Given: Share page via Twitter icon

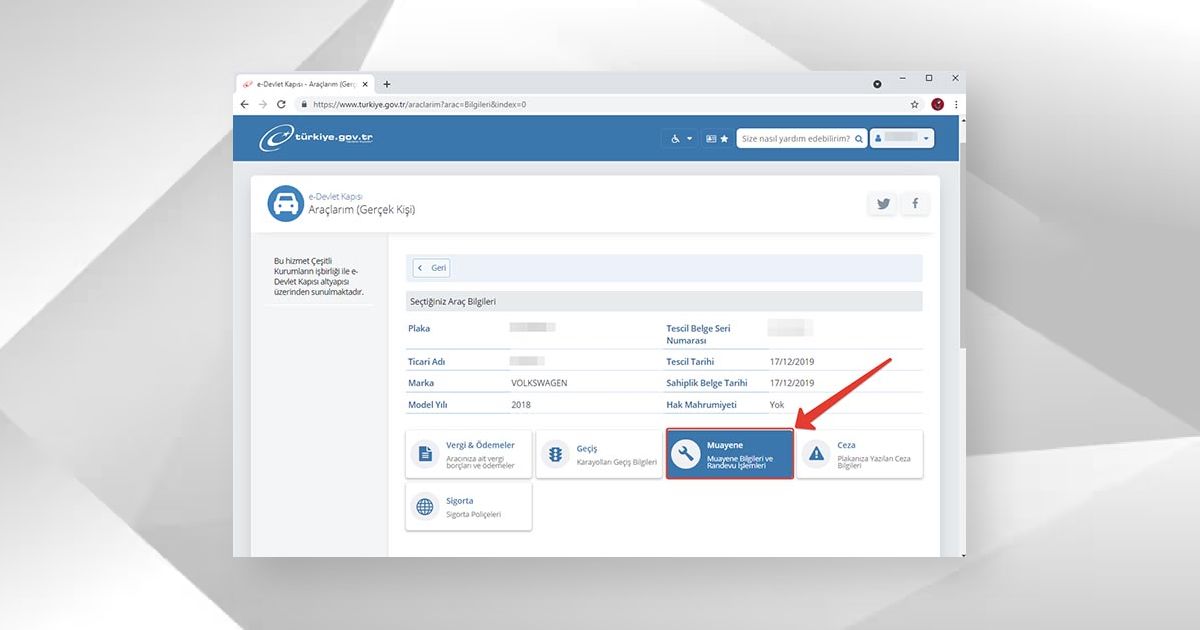Looking at the screenshot, I should coord(883,204).
